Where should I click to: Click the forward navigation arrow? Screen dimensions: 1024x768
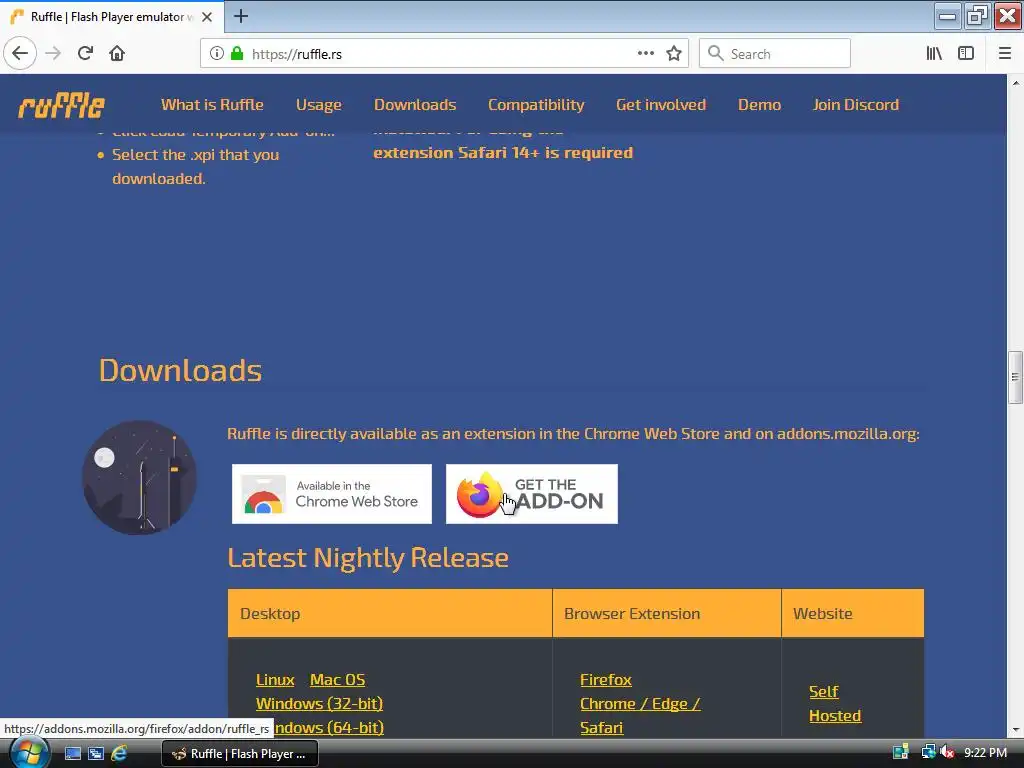[x=53, y=54]
